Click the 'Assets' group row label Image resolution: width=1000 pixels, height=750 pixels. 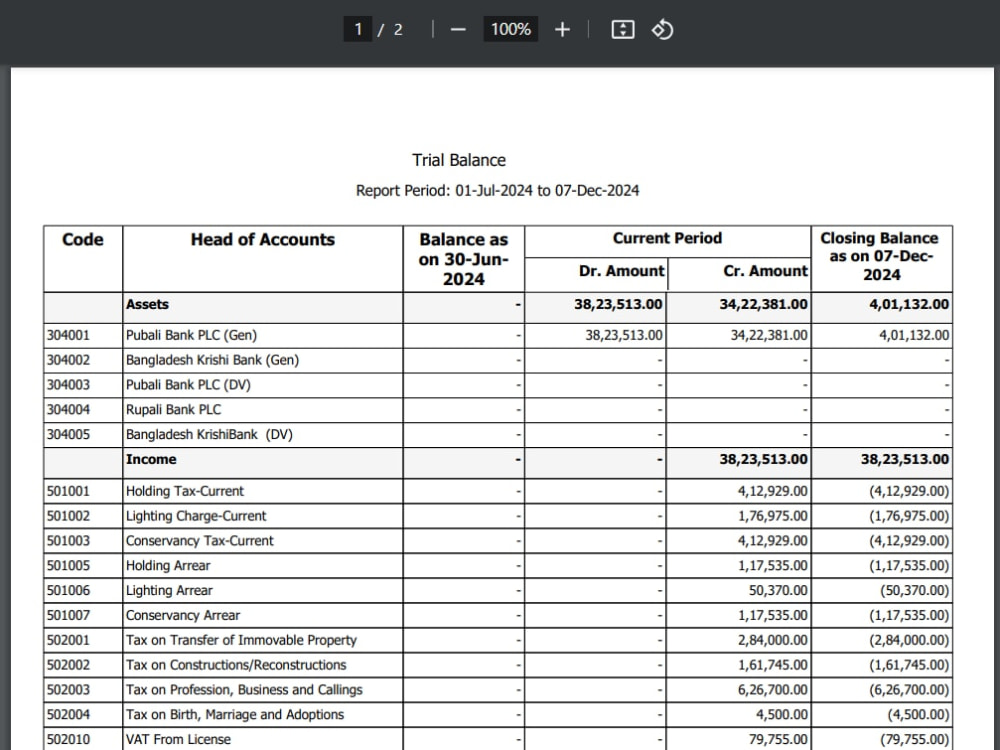click(x=147, y=304)
